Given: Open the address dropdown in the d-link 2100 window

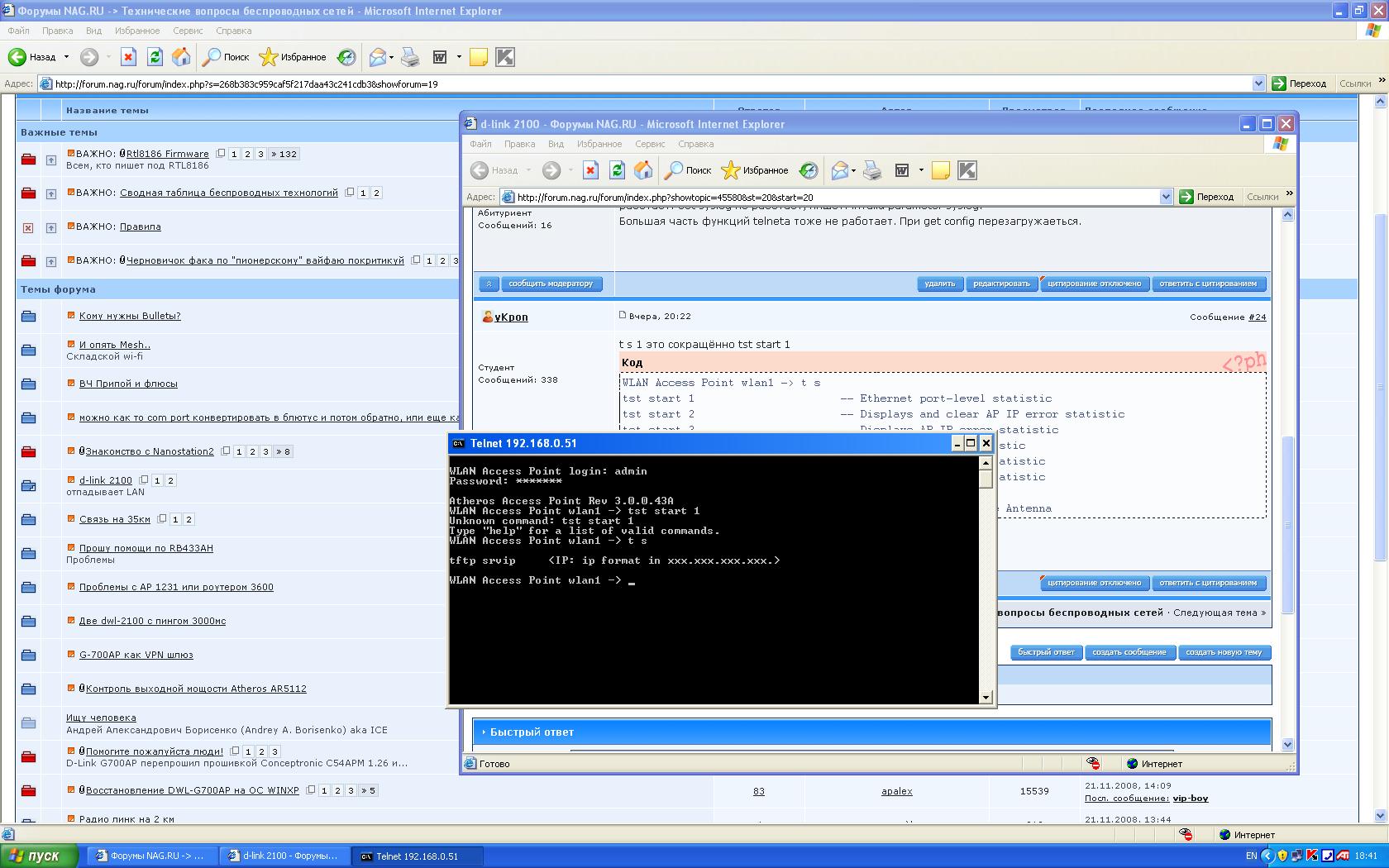Looking at the screenshot, I should point(1166,197).
